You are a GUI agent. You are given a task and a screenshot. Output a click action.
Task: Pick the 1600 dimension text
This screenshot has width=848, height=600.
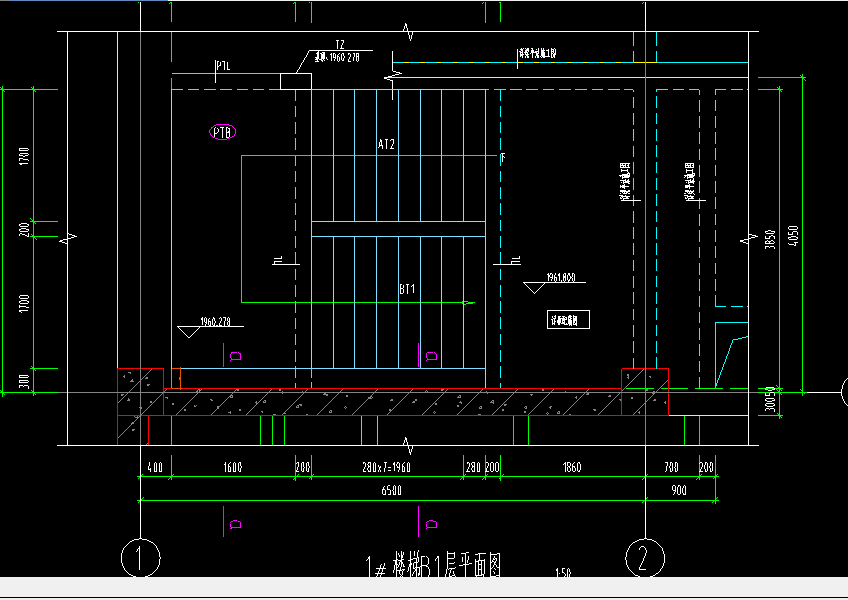point(233,467)
